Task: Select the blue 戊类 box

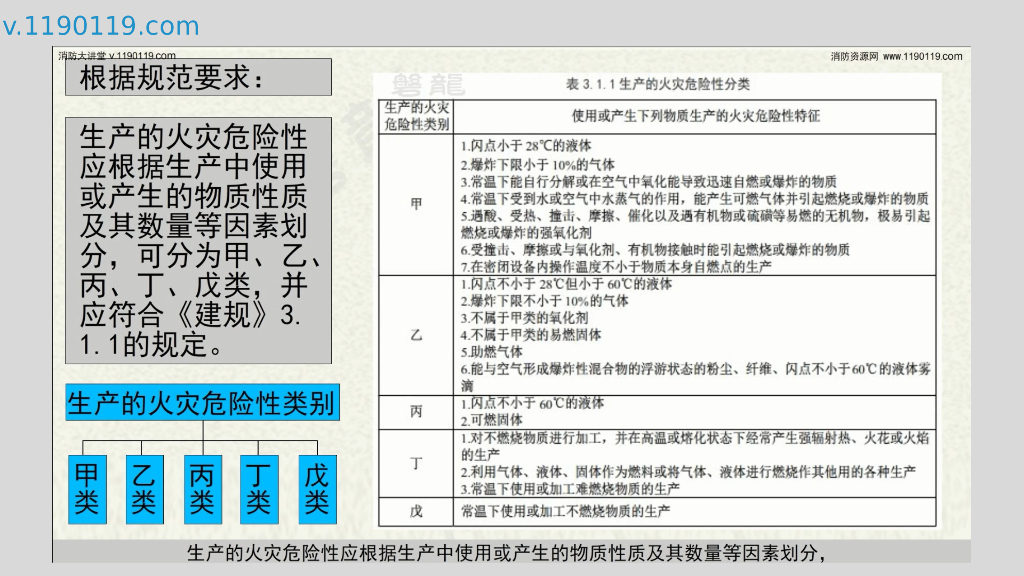Action: pos(317,489)
